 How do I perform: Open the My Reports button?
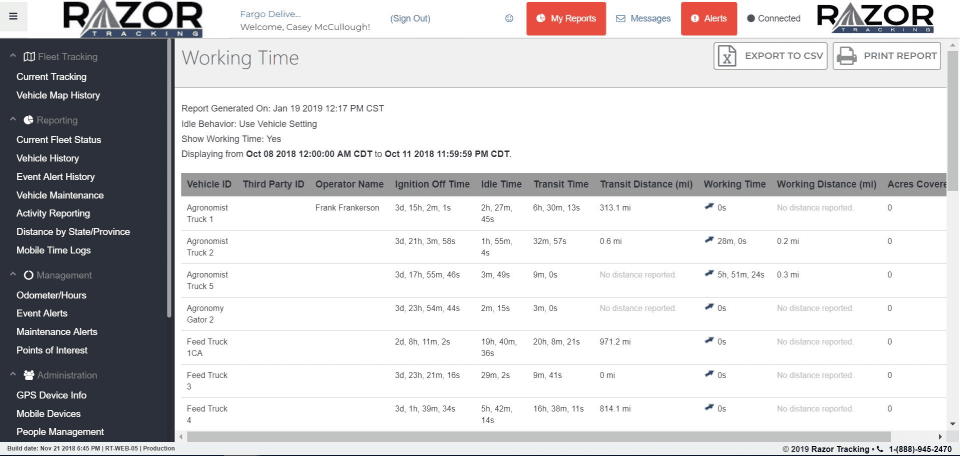click(566, 18)
